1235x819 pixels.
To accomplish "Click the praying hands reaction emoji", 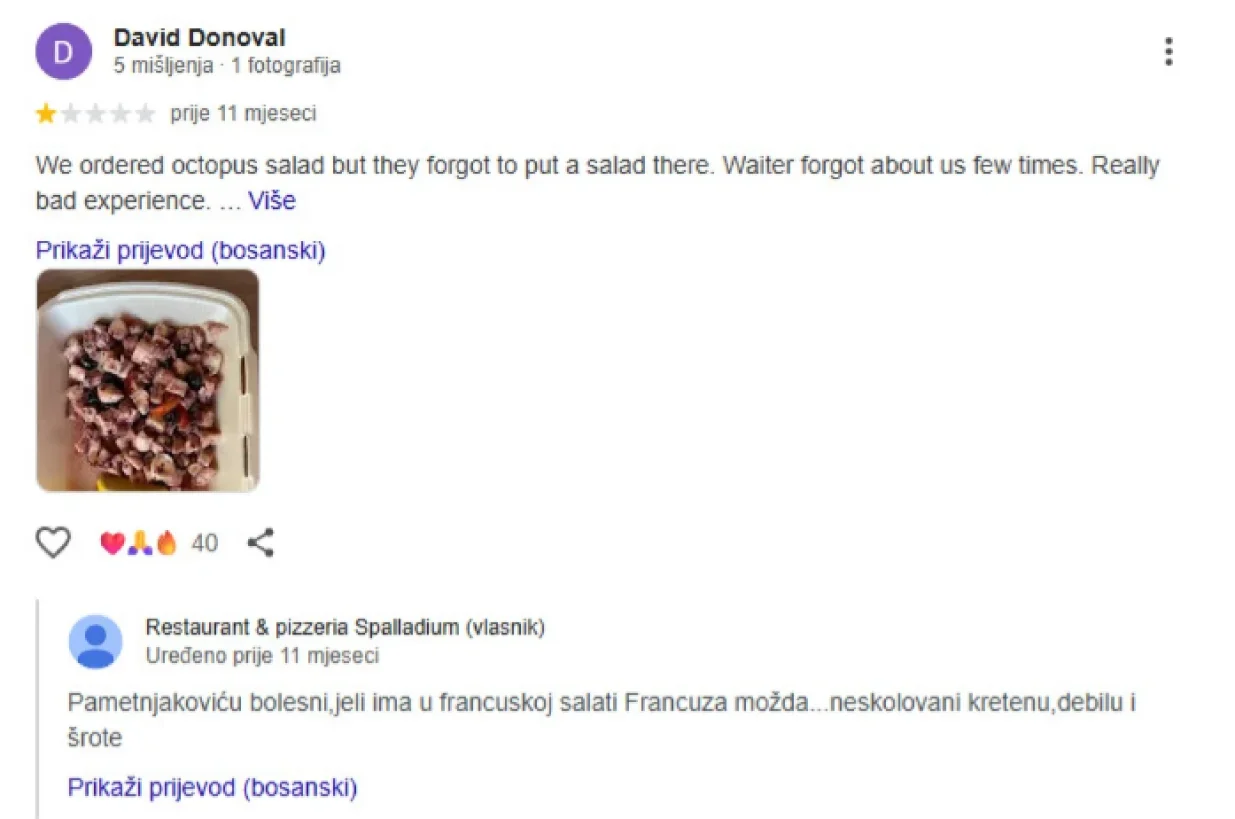I will point(138,543).
